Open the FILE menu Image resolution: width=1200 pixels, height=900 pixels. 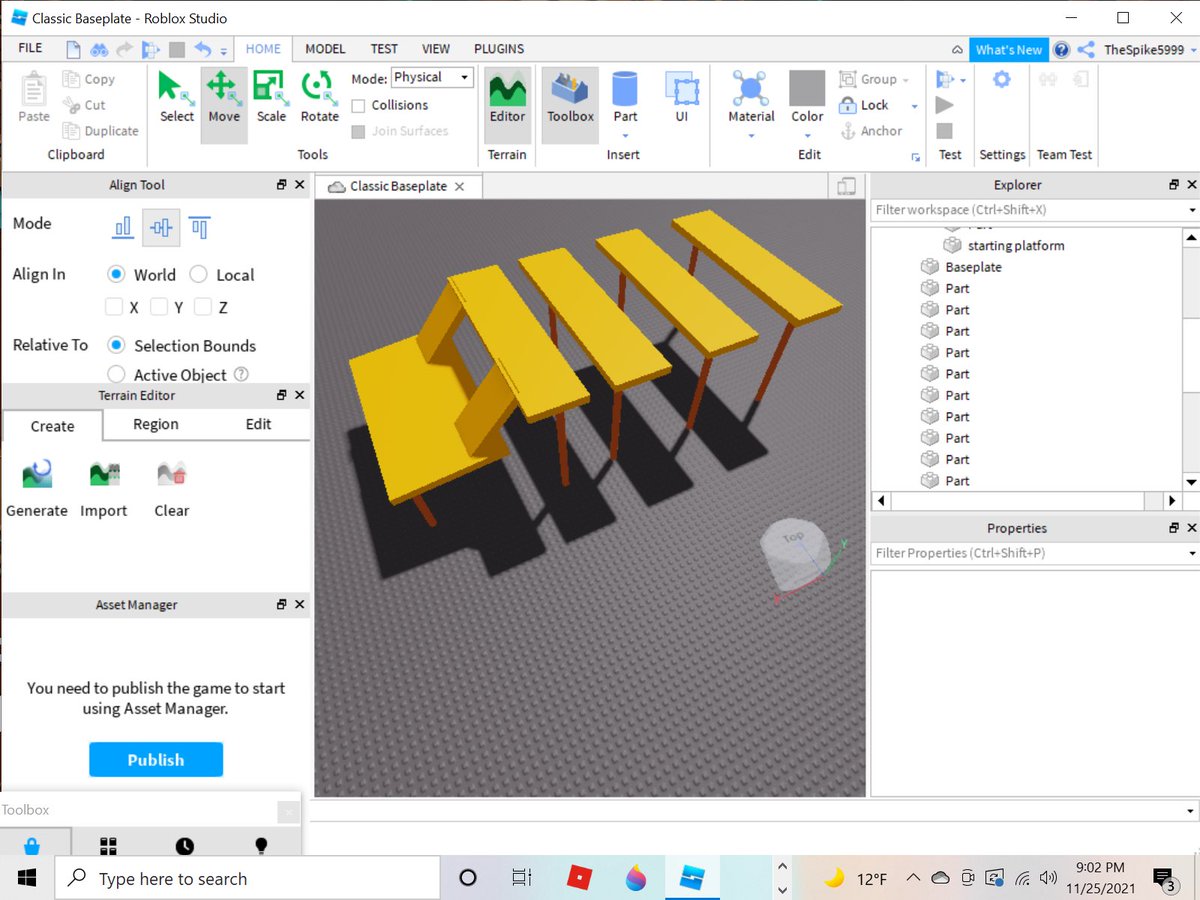(x=30, y=48)
